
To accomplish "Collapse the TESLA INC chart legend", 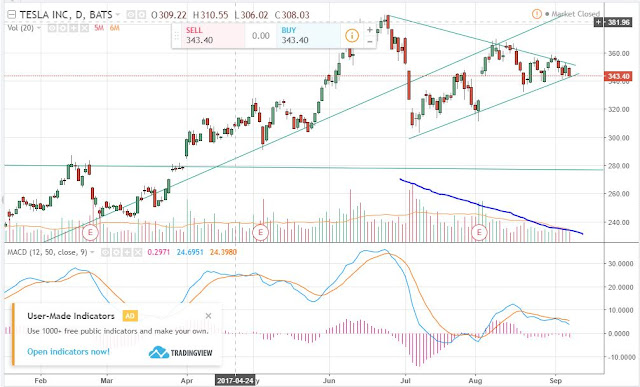I will [x=11, y=15].
